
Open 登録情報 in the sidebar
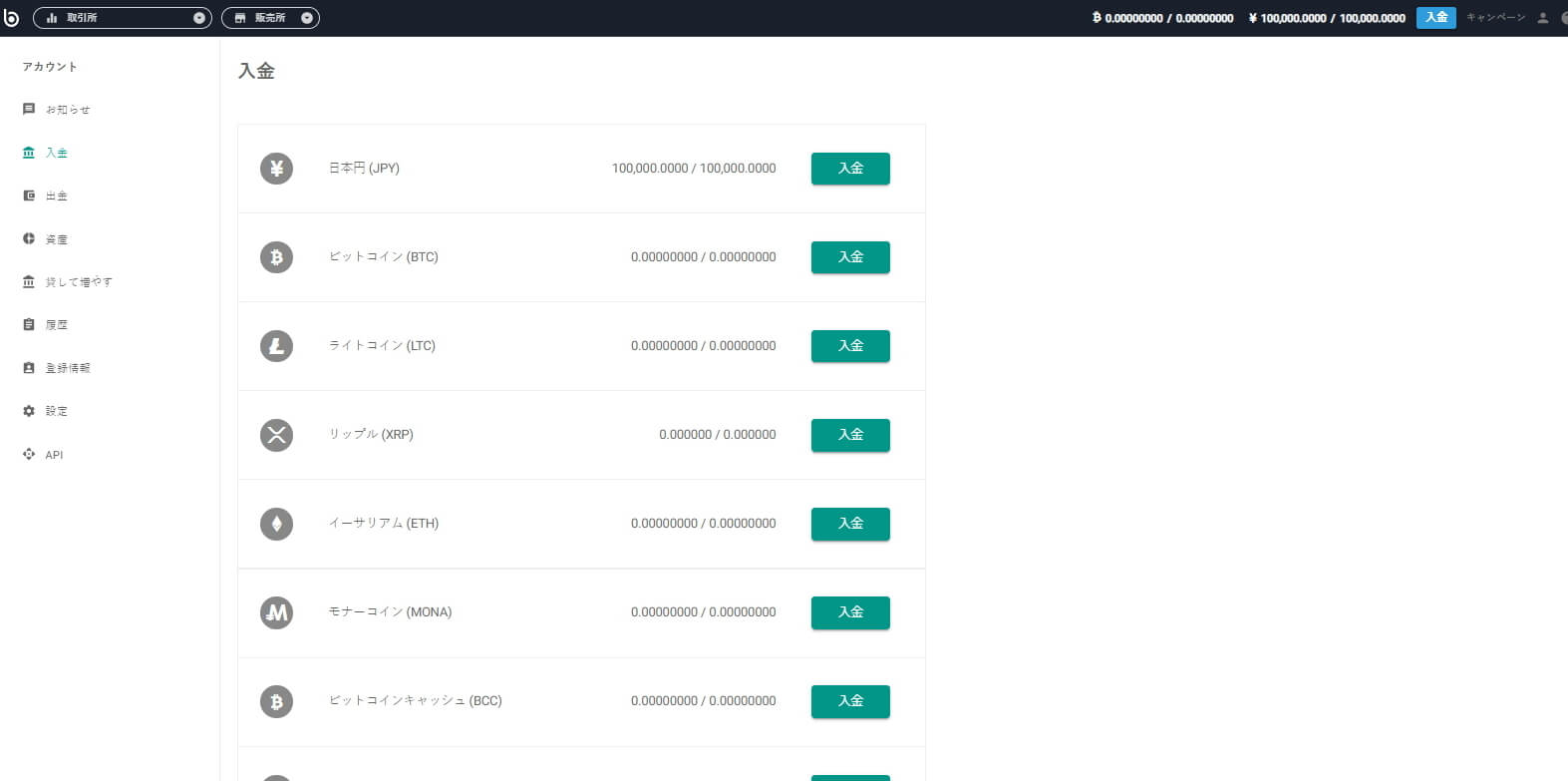[x=68, y=368]
